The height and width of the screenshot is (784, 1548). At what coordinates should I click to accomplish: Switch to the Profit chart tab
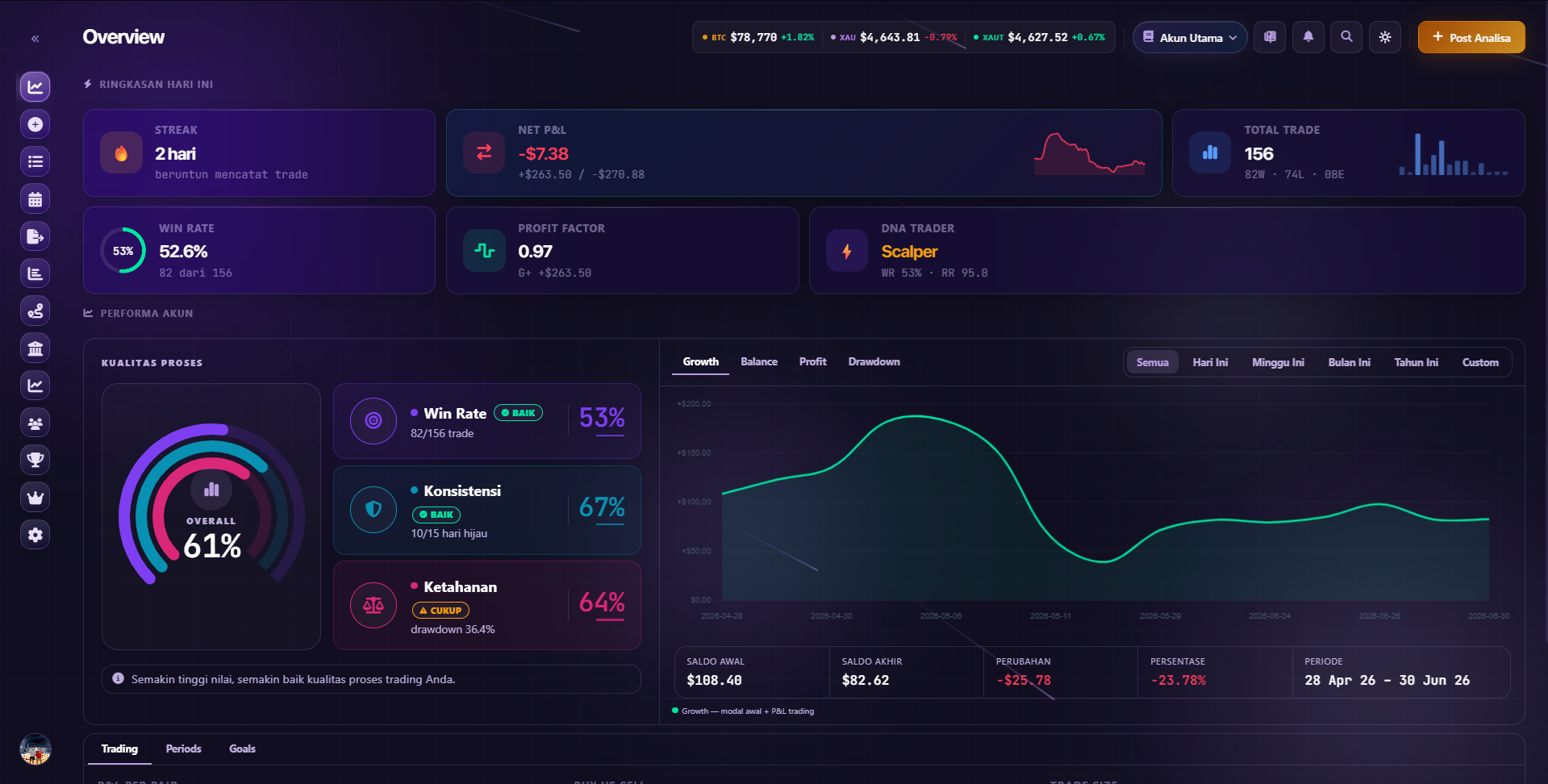(x=813, y=362)
